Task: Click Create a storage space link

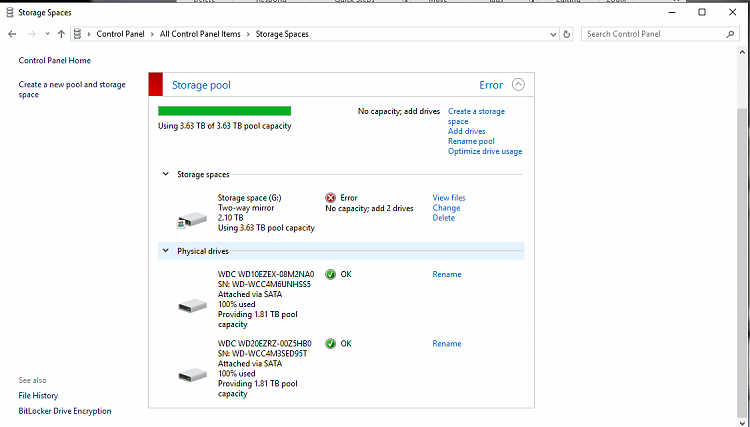Action: point(476,116)
